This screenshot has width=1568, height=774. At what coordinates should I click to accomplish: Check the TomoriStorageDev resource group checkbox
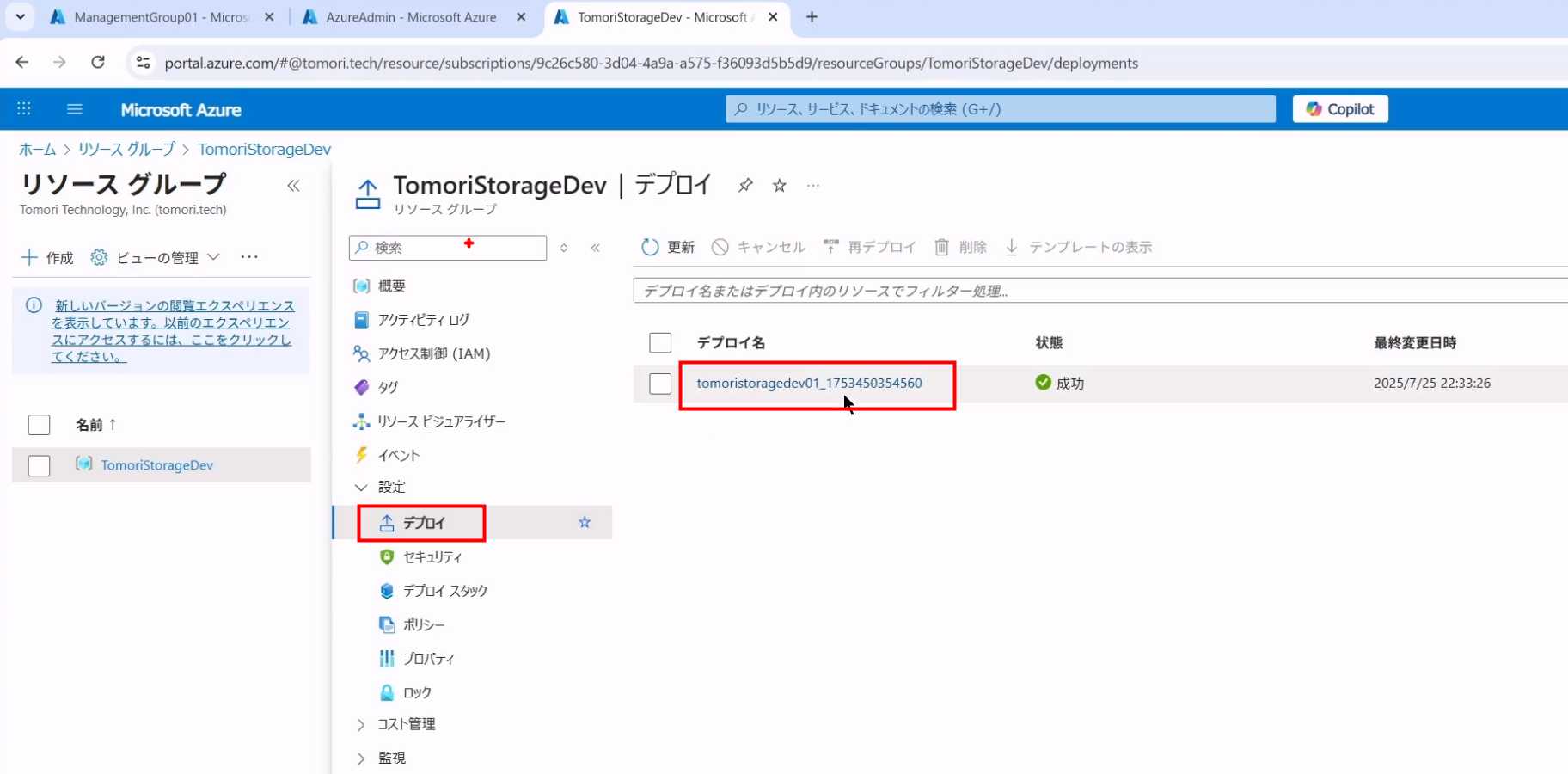40,465
